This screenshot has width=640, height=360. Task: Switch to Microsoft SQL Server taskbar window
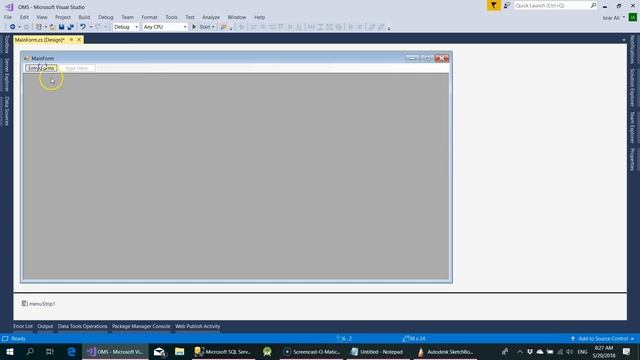[223, 352]
